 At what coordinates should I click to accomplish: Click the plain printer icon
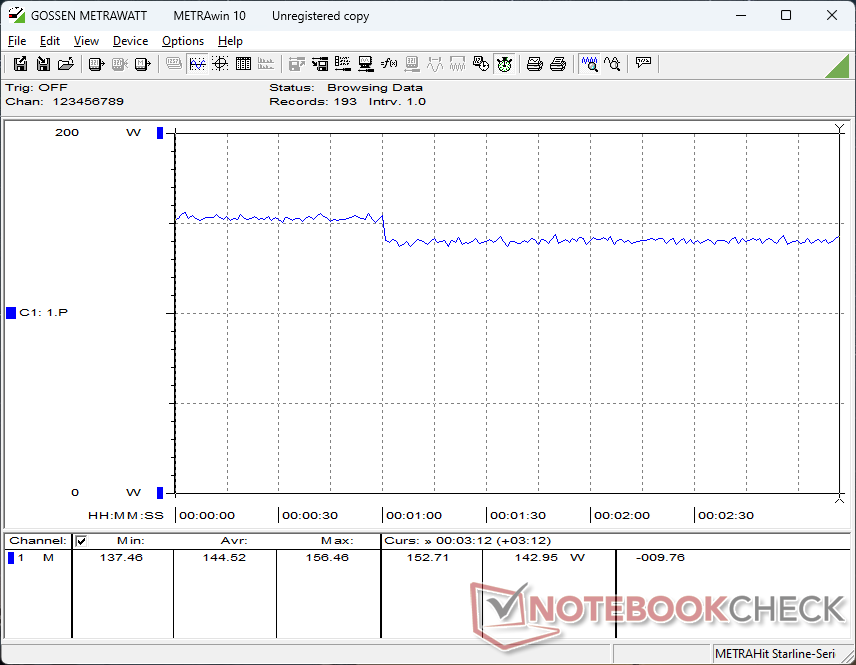coord(557,64)
